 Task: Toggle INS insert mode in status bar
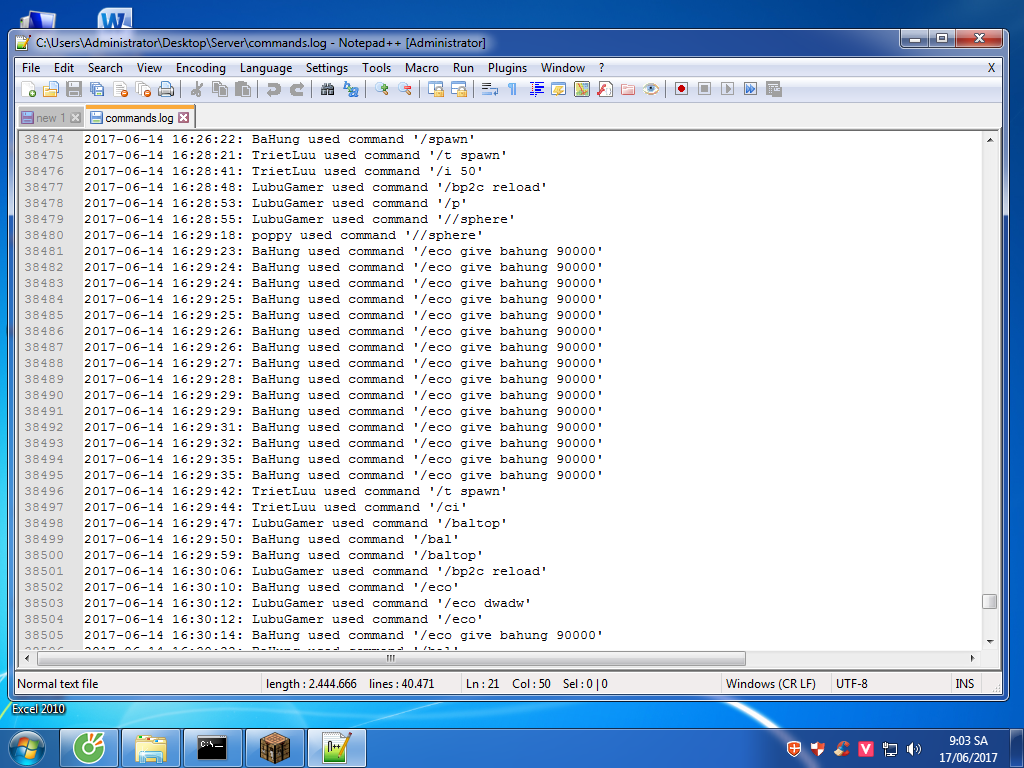[x=965, y=684]
